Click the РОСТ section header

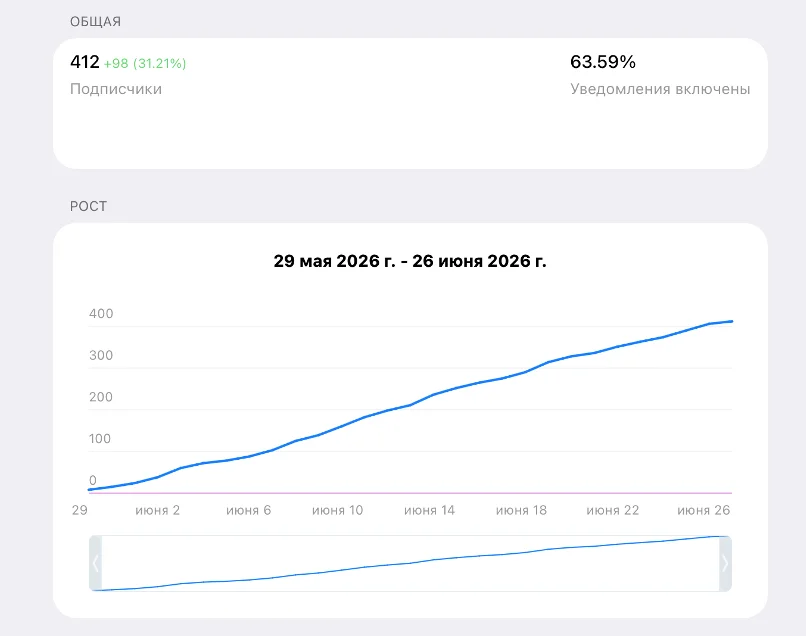point(88,206)
